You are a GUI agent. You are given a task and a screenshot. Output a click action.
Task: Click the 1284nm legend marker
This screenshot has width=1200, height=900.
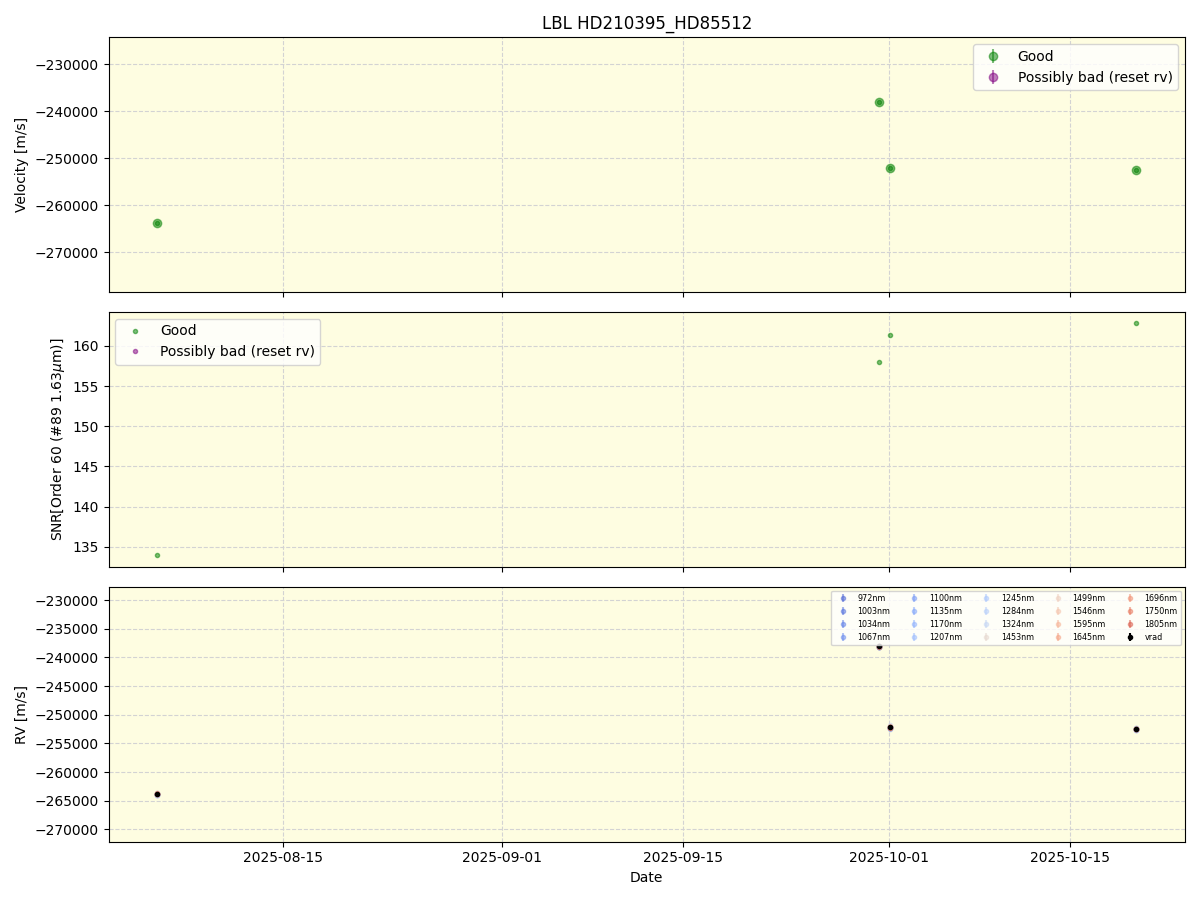(x=986, y=611)
